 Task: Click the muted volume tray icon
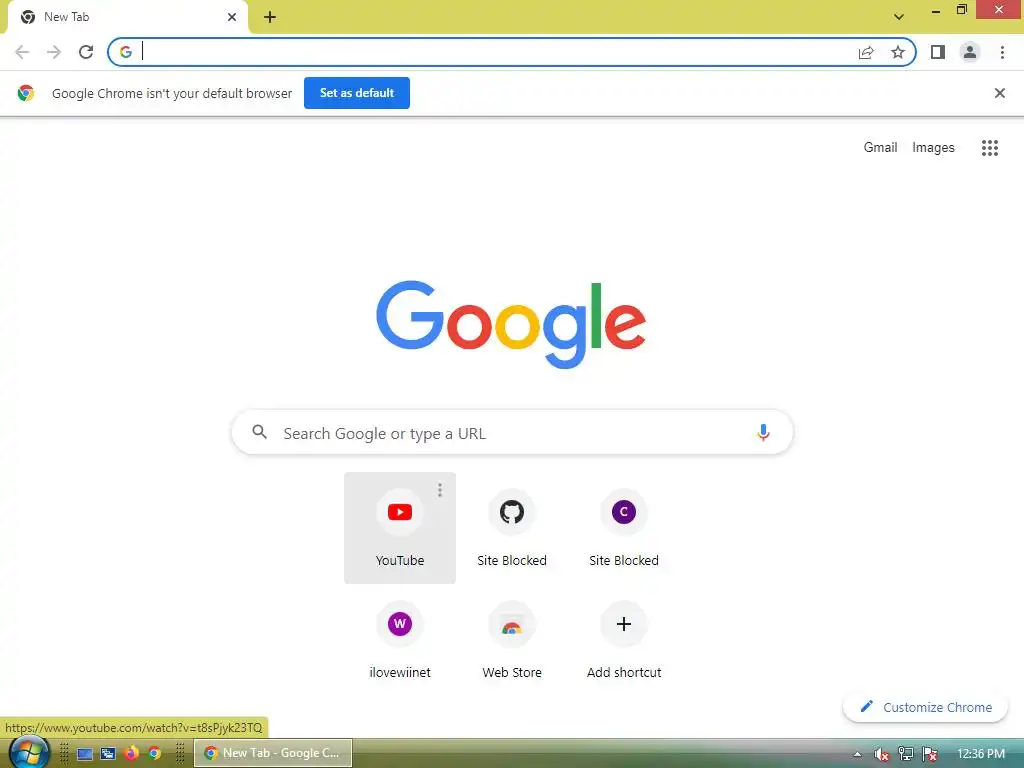pyautogui.click(x=881, y=754)
